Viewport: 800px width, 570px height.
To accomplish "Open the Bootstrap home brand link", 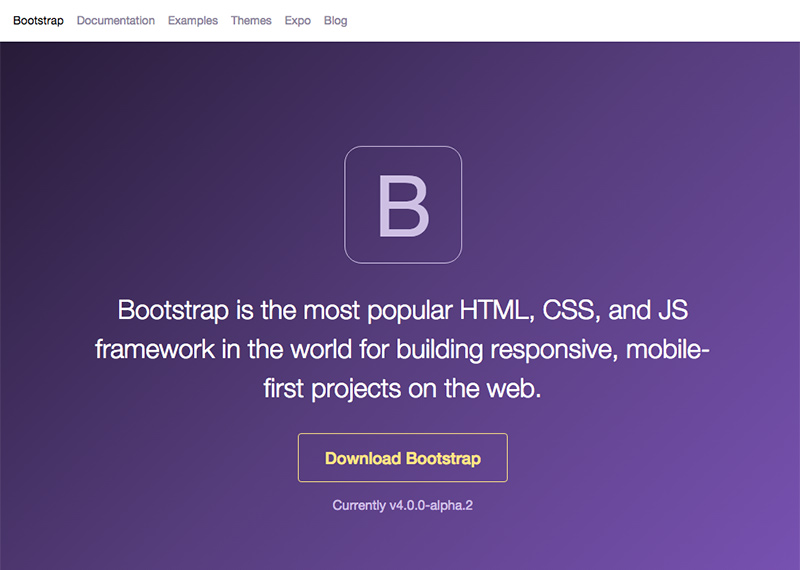I will click(38, 20).
